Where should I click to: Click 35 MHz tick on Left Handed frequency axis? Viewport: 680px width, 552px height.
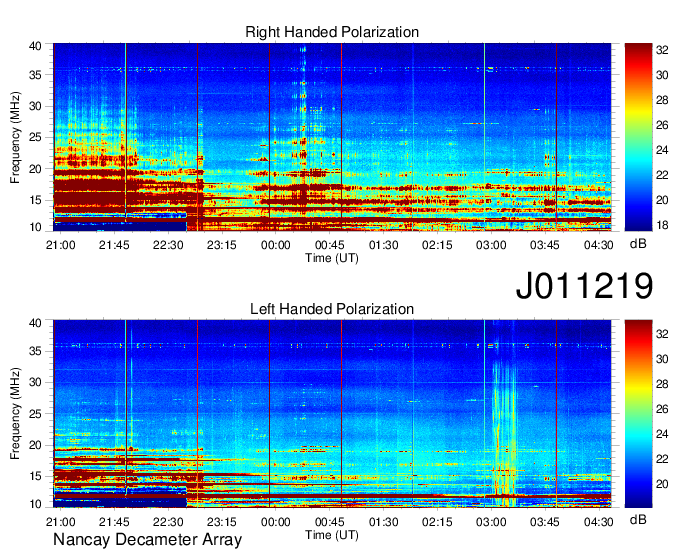point(35,351)
